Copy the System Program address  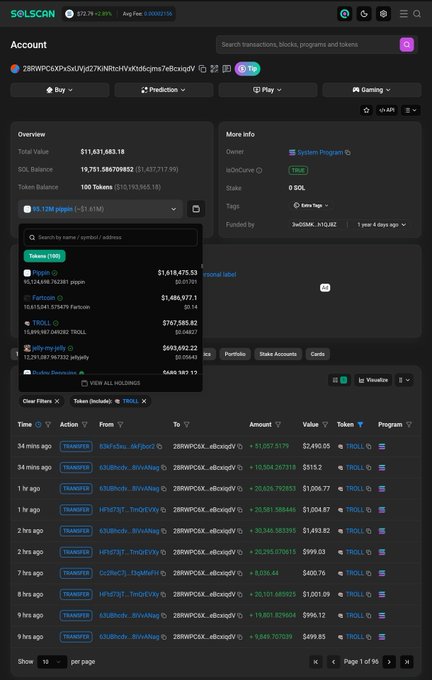click(x=348, y=153)
